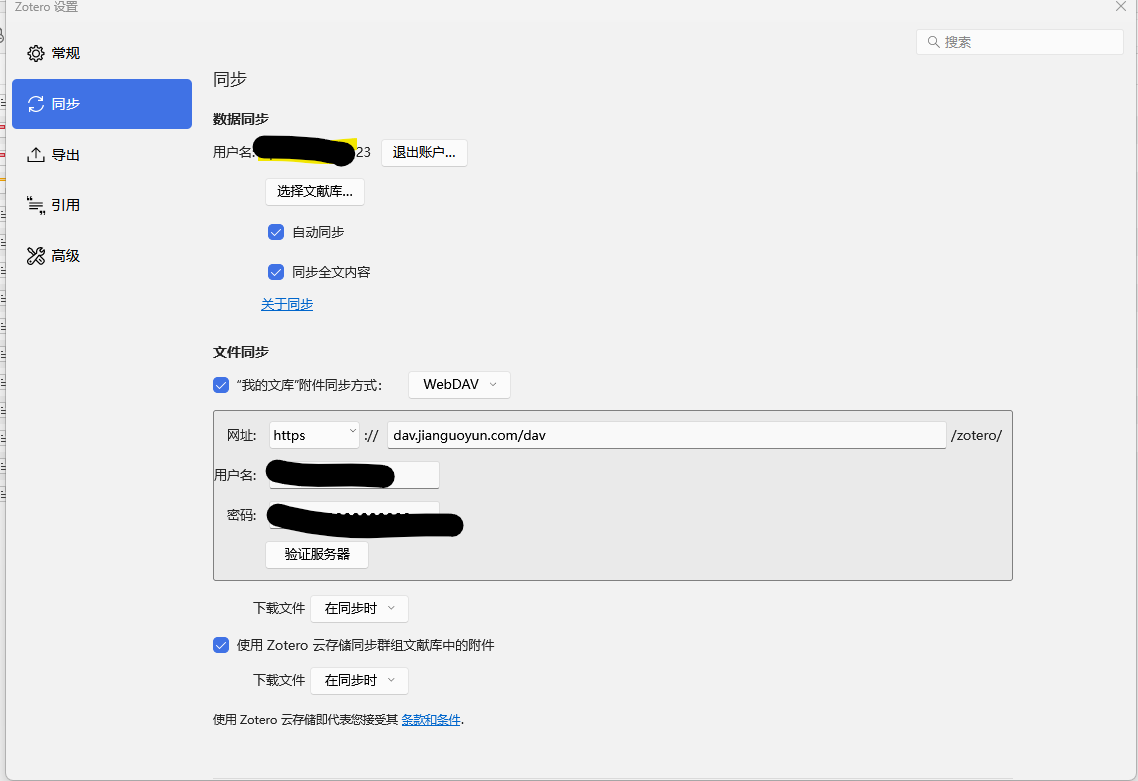Open 下载文件 dropdown below the WebDAV box

(359, 609)
